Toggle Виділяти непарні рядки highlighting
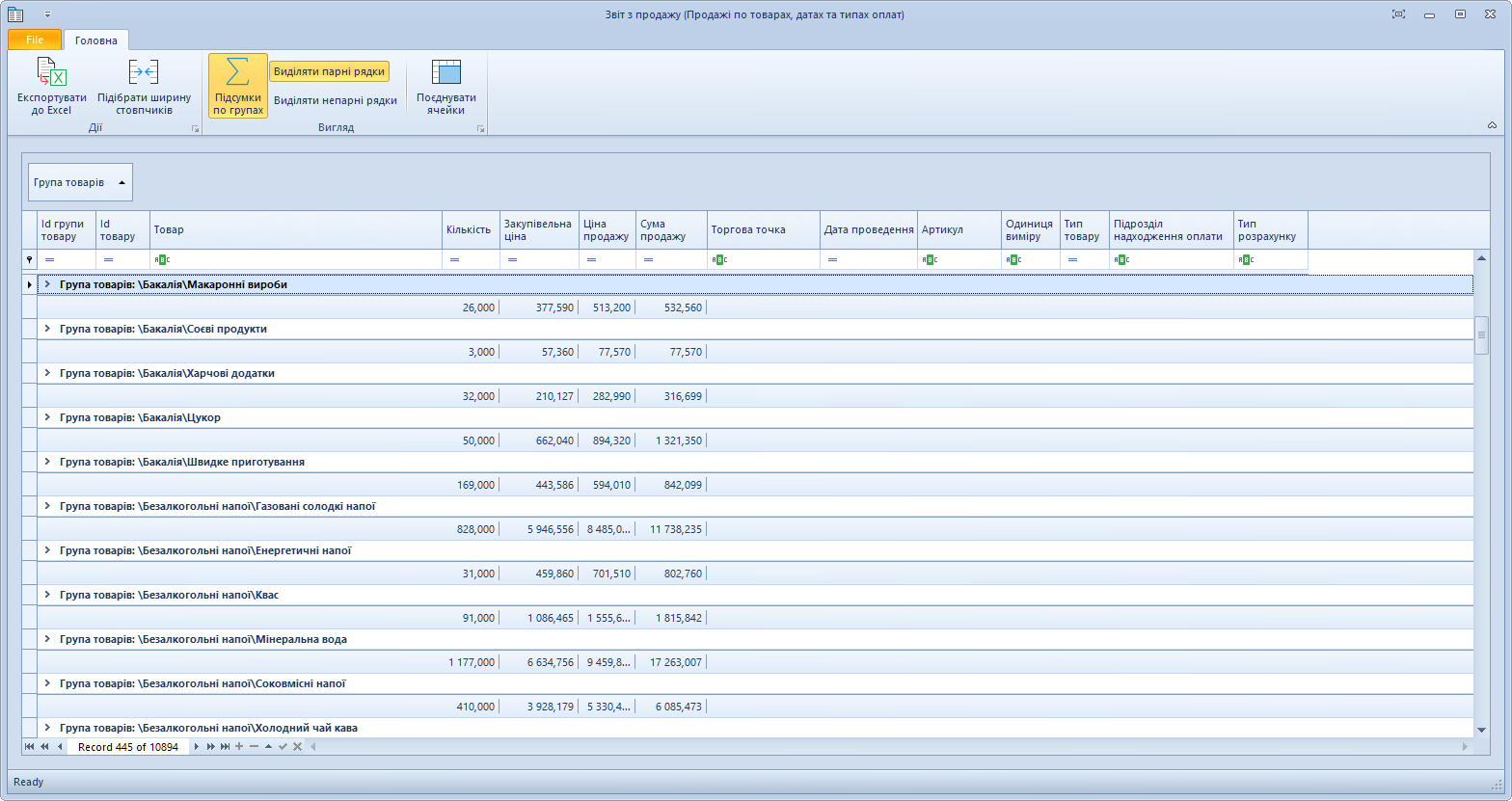This screenshot has width=1512, height=801. tap(336, 100)
